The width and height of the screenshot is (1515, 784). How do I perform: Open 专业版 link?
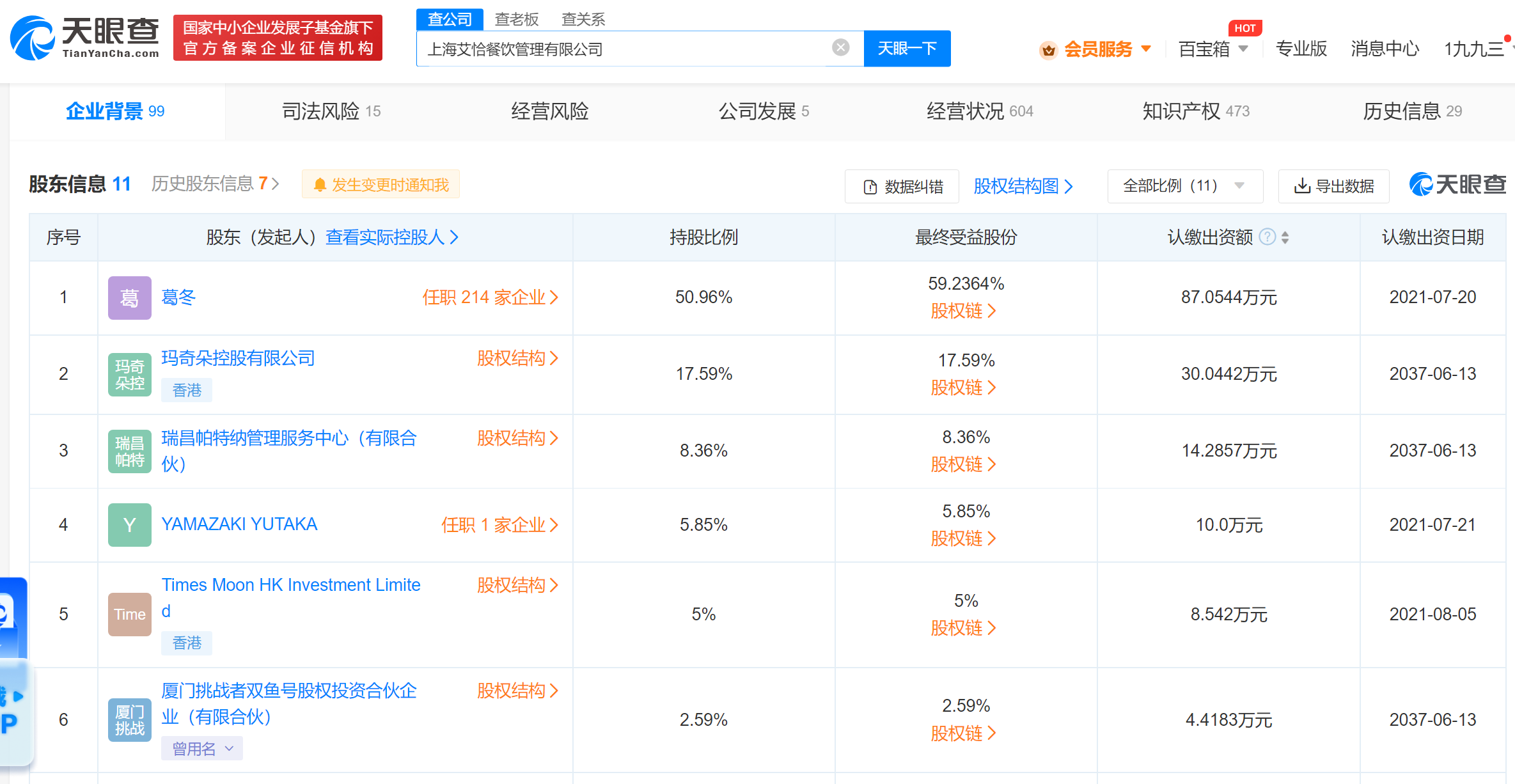(1301, 49)
